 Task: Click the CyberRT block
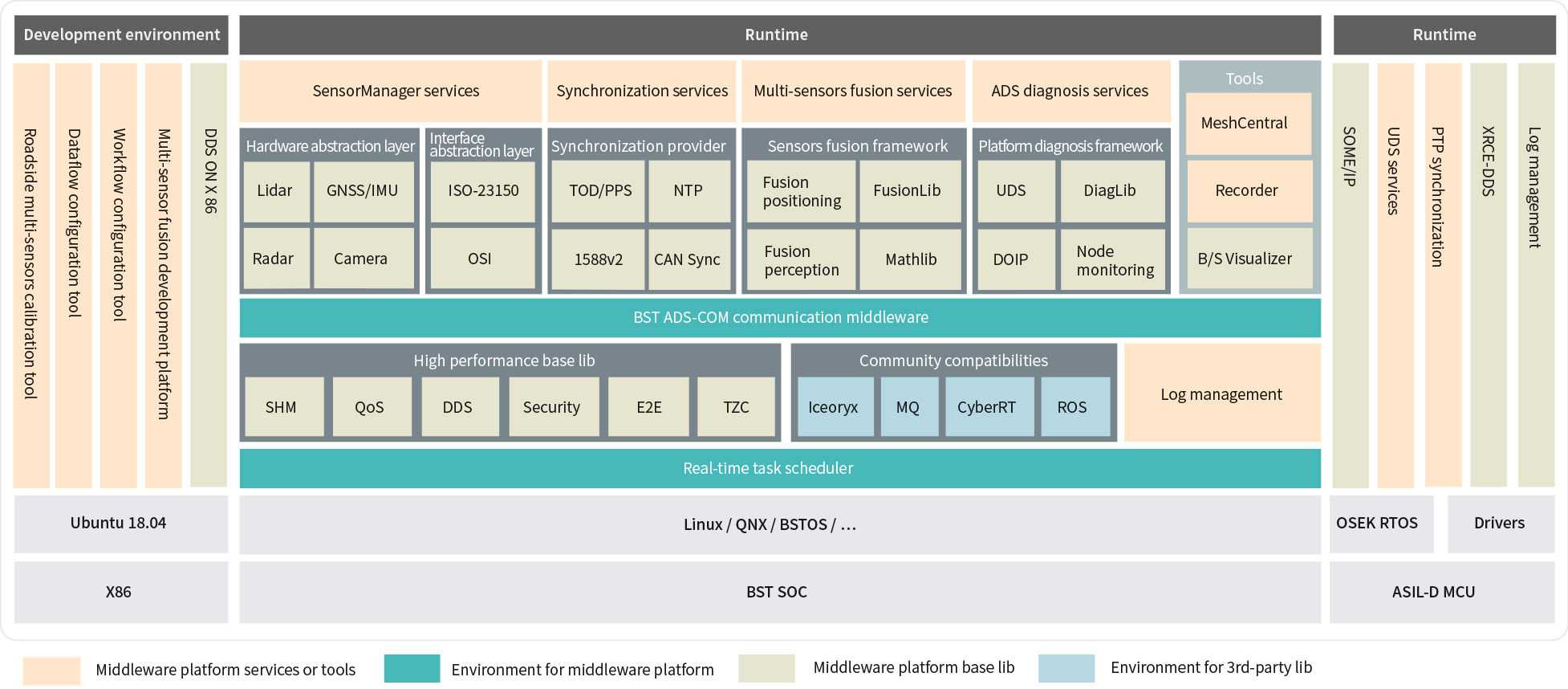988,407
